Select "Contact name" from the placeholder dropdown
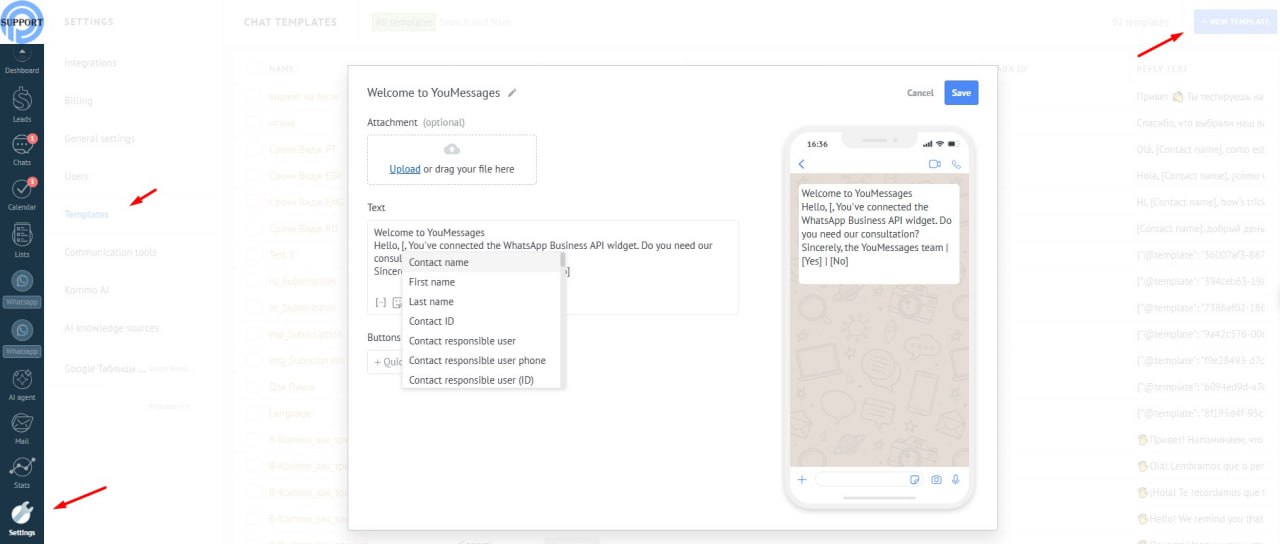The width and height of the screenshot is (1280, 544). coord(438,262)
